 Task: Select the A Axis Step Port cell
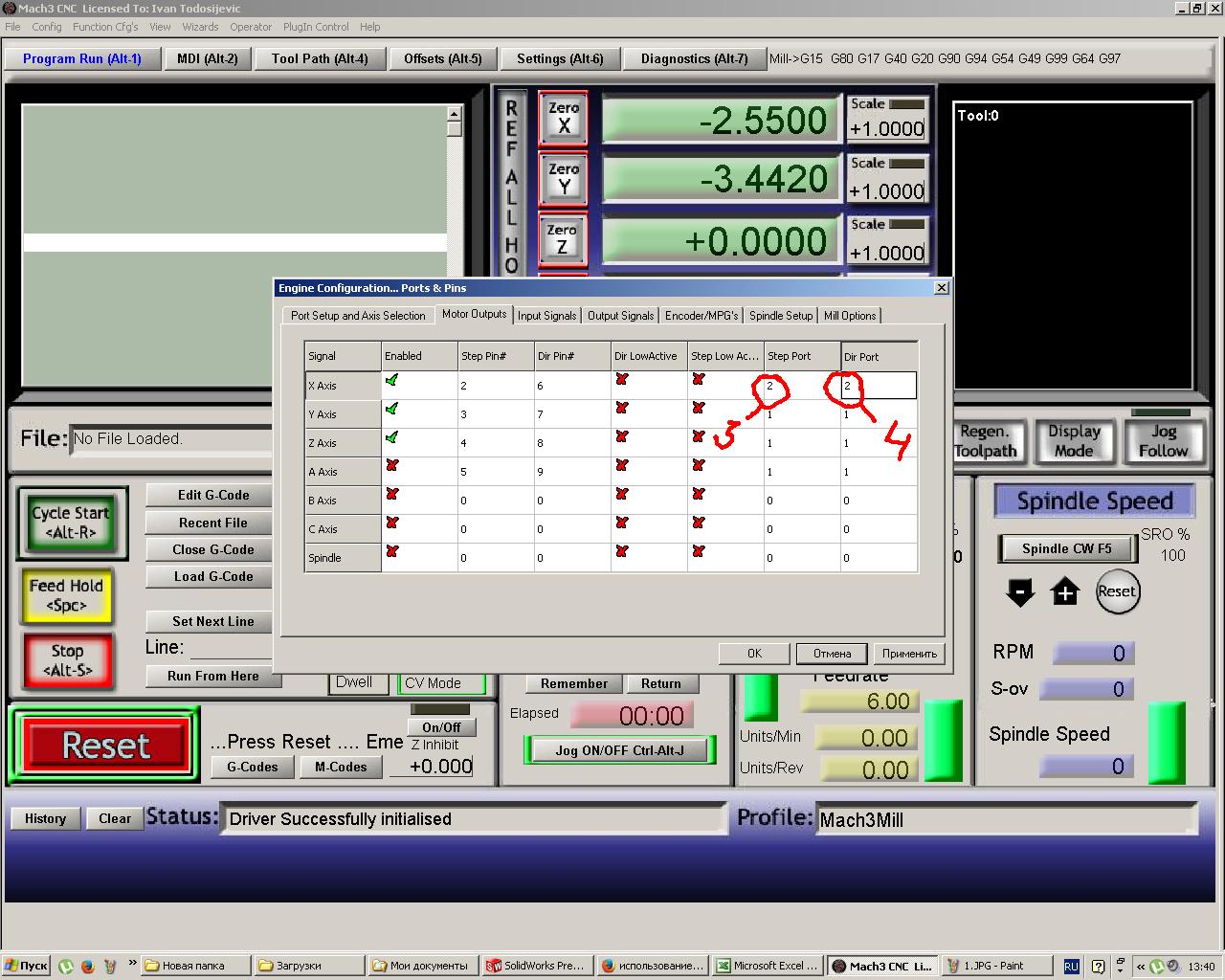(802, 472)
